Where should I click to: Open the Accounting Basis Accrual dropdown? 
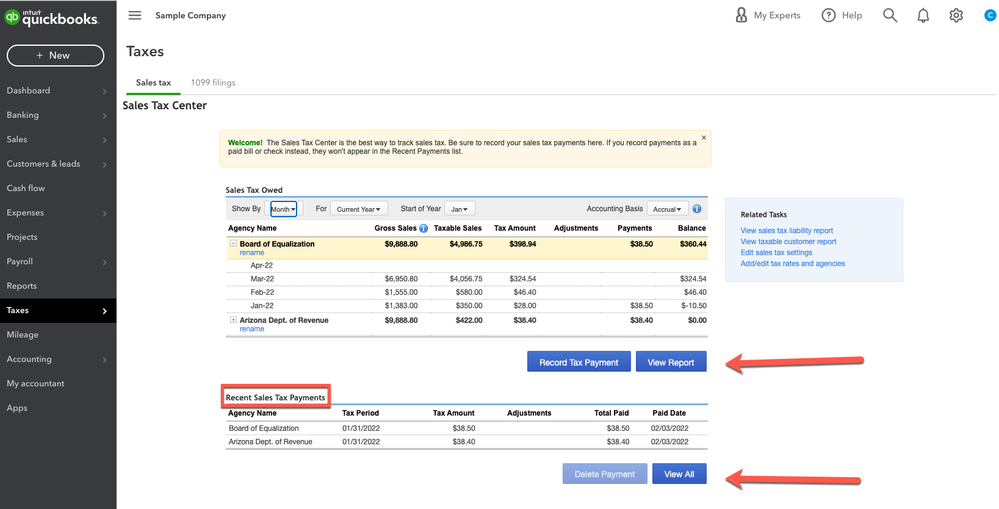(x=667, y=209)
